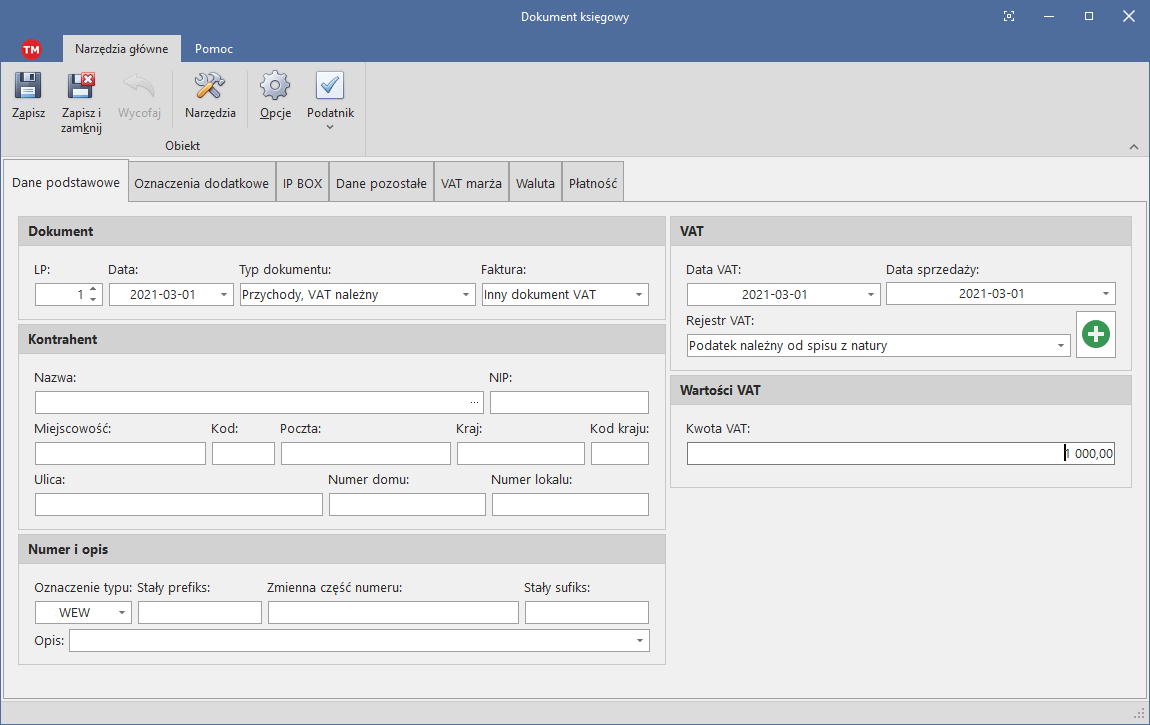Collapse the ribbon with chevron arrow
1150x725 pixels.
(1133, 147)
